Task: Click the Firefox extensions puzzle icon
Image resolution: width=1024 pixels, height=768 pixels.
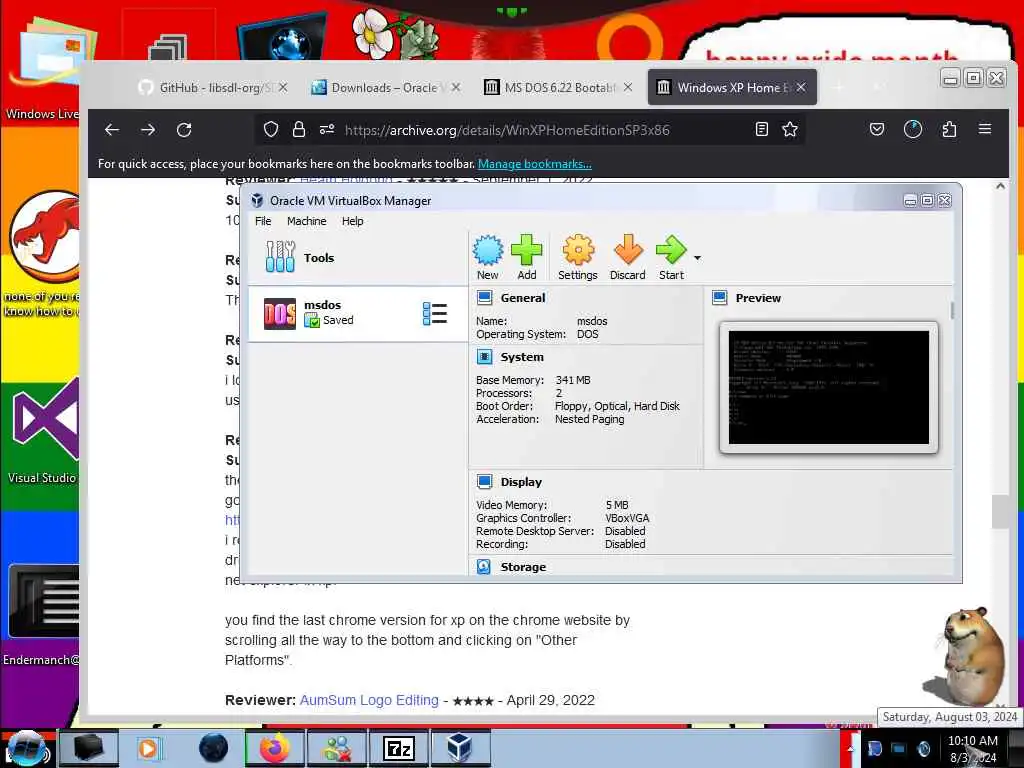Action: tap(949, 129)
